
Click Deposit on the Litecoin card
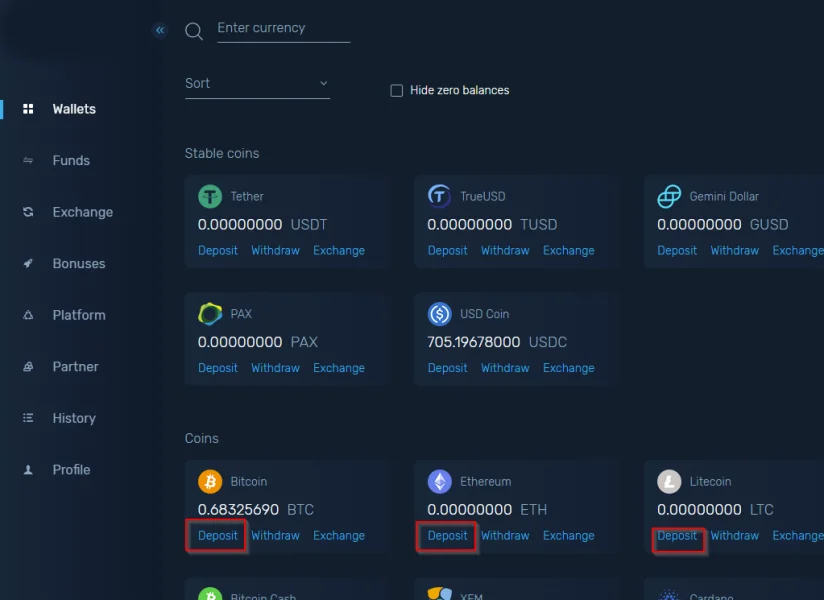[x=677, y=535]
